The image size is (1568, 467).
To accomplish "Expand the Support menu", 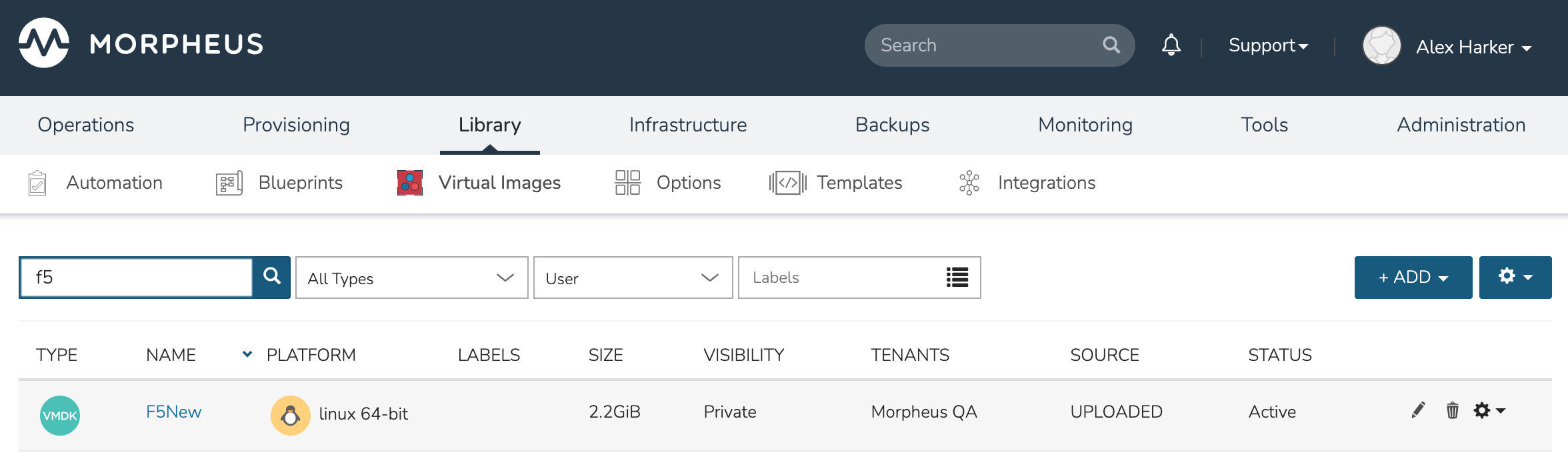I will [1267, 45].
